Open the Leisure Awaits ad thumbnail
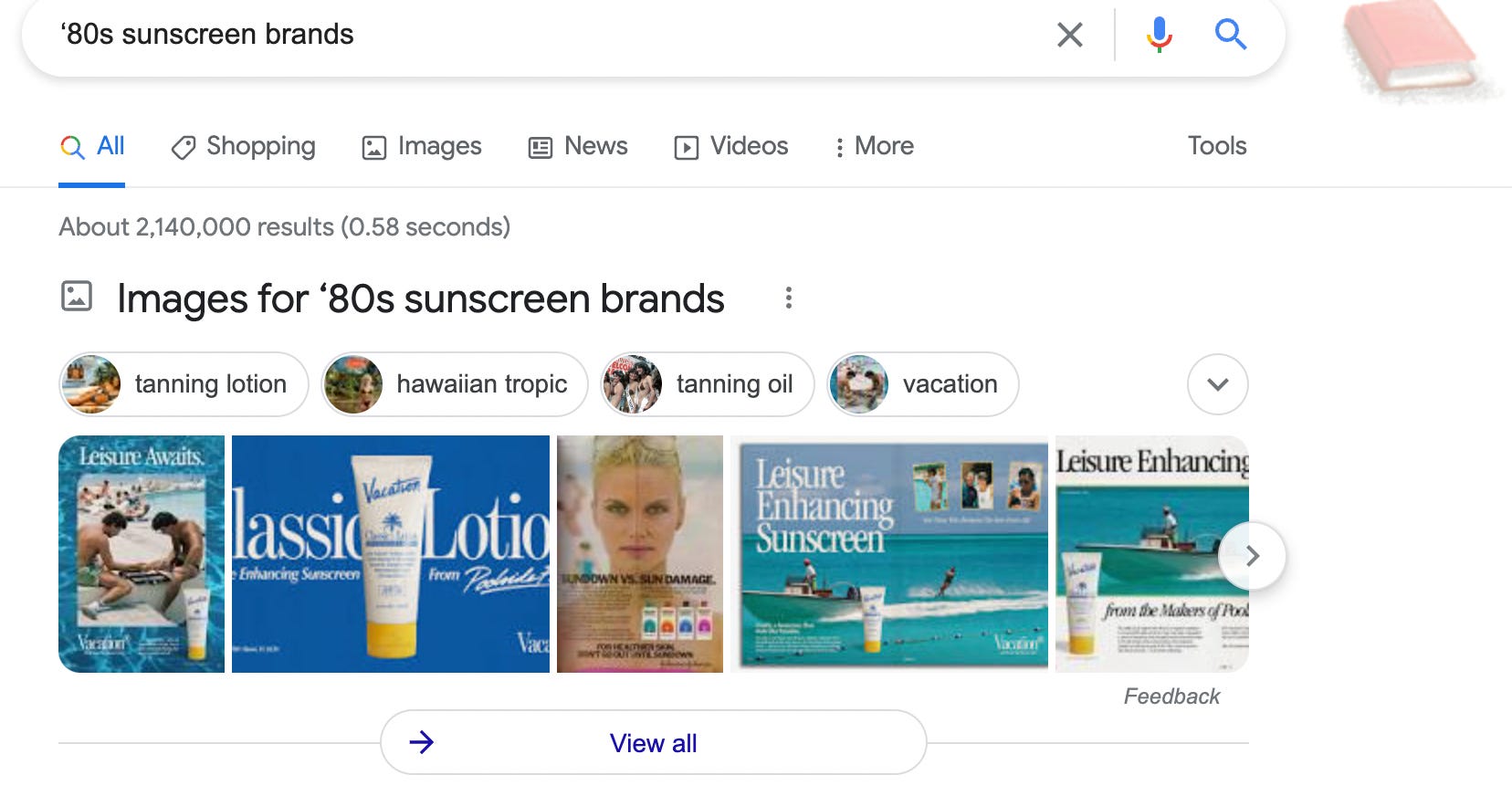 coord(142,554)
